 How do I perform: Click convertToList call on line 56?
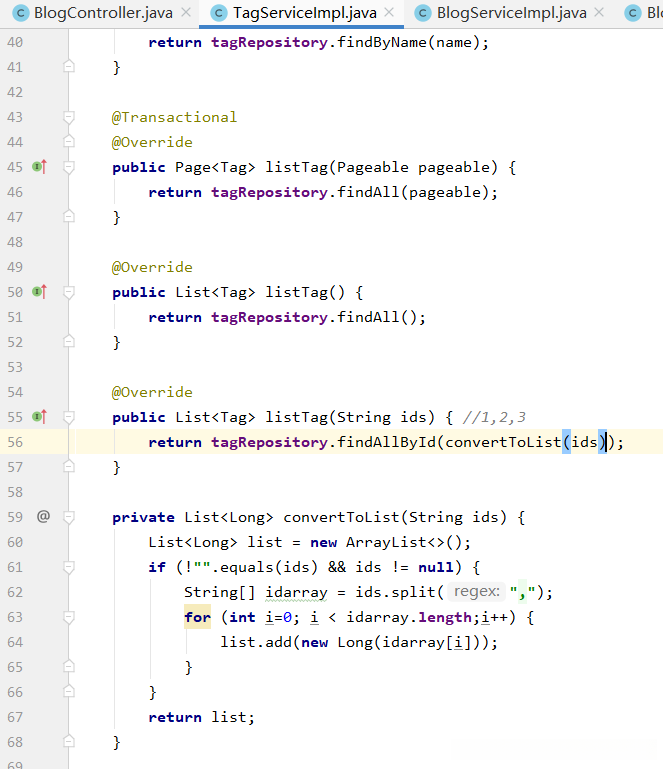pos(503,442)
